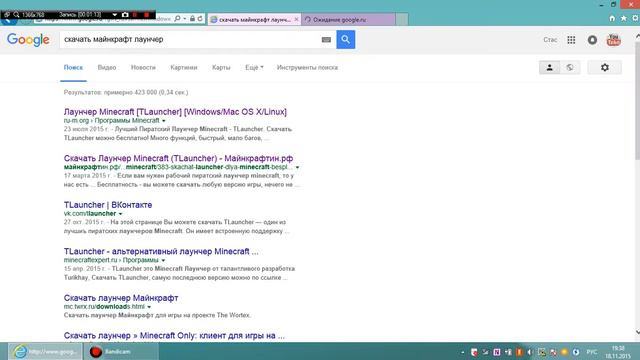Open 'Скачать лаунчер » Minecraft Only' link

pyautogui.click(x=174, y=336)
